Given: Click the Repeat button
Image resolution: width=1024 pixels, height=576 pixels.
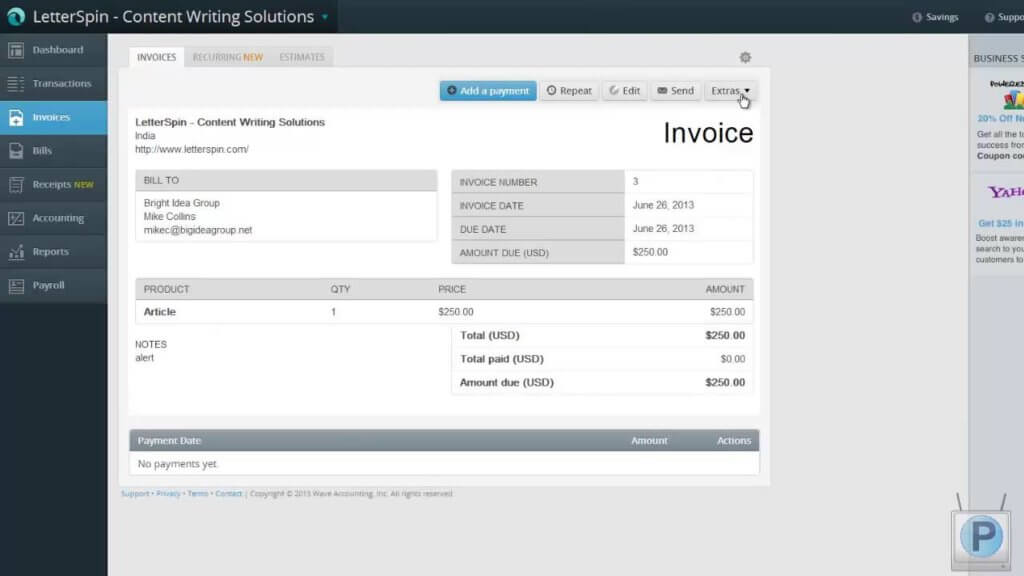Looking at the screenshot, I should [569, 91].
